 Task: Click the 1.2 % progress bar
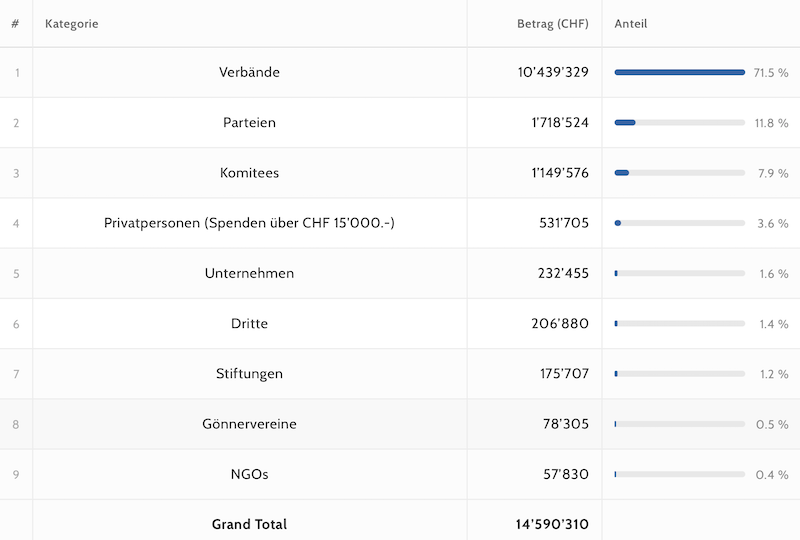tap(680, 374)
